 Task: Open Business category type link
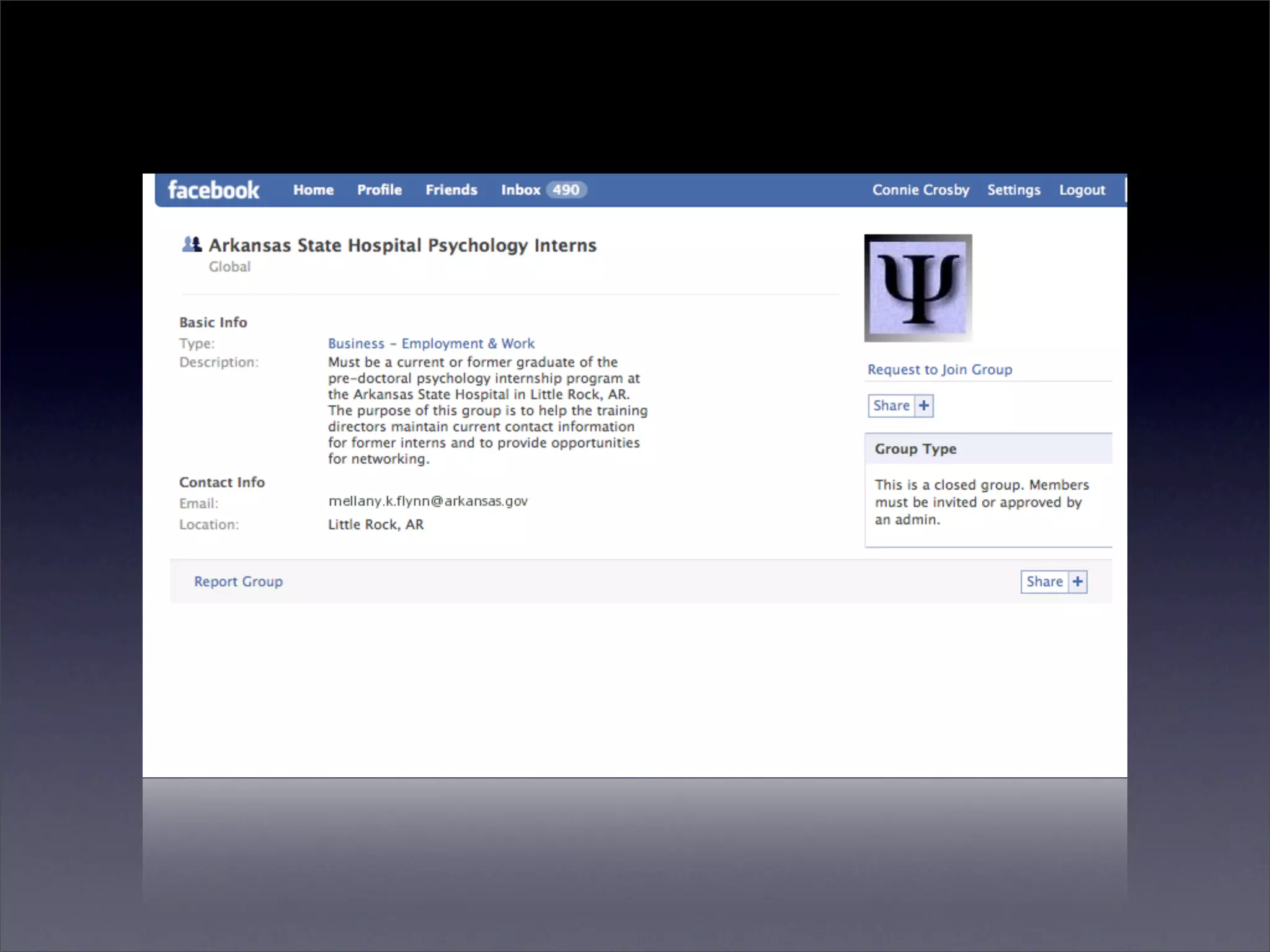[x=356, y=344]
